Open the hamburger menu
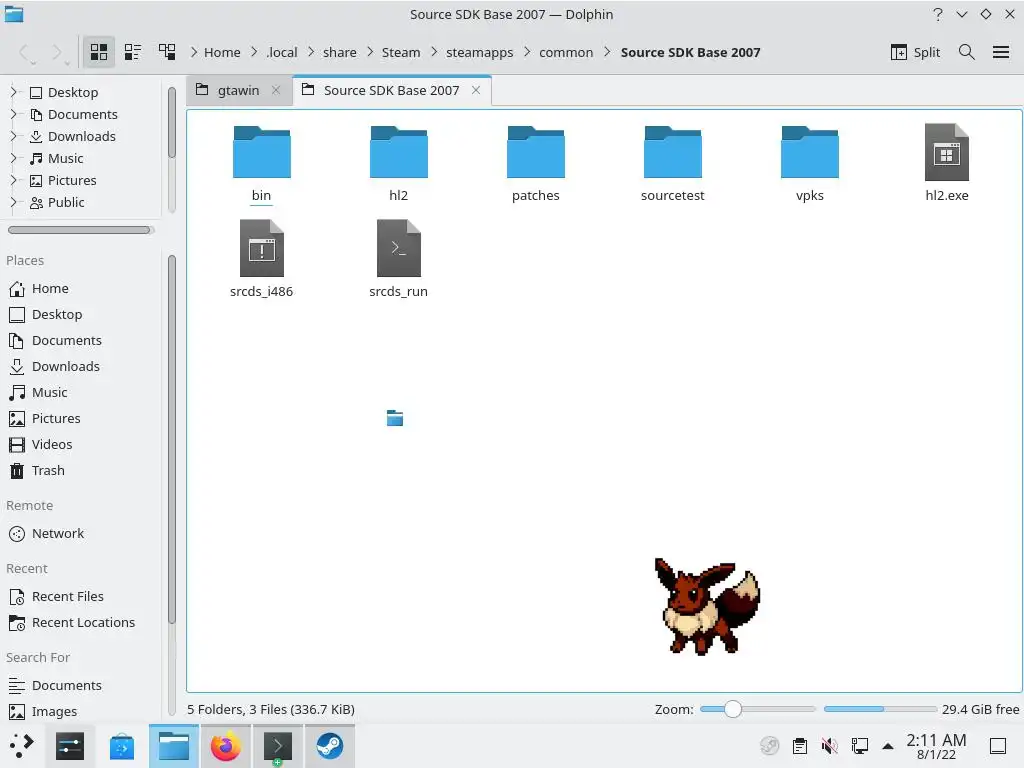Screen dimensions: 1024x768 pos(1001,52)
